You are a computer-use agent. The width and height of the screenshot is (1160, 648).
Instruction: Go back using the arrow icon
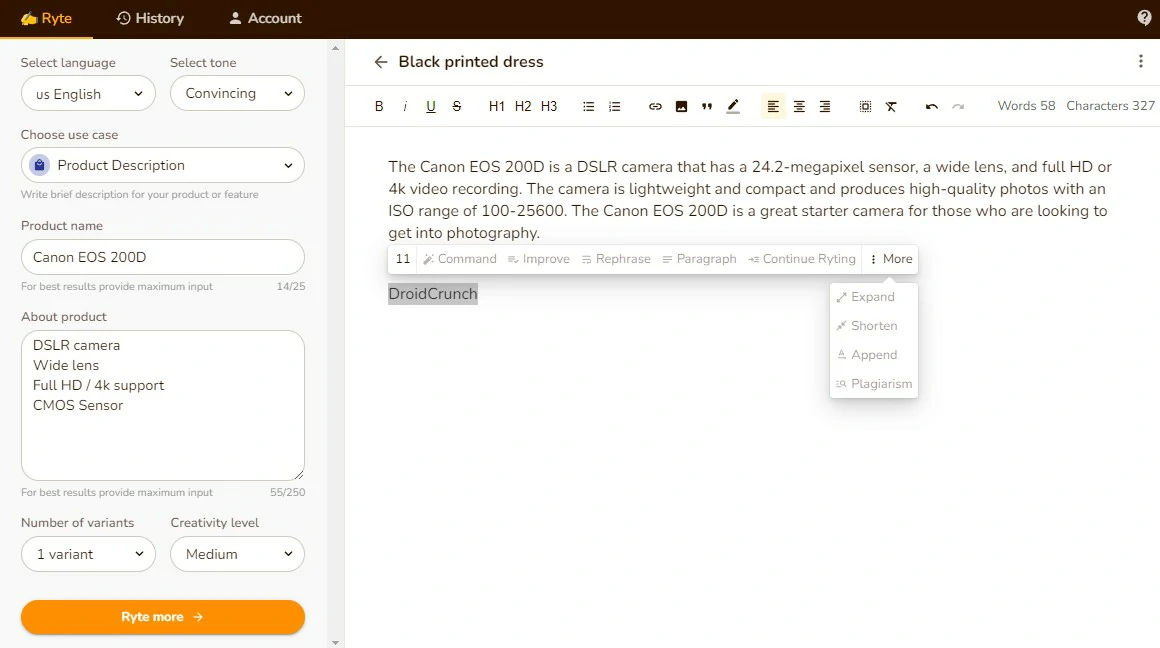(380, 62)
